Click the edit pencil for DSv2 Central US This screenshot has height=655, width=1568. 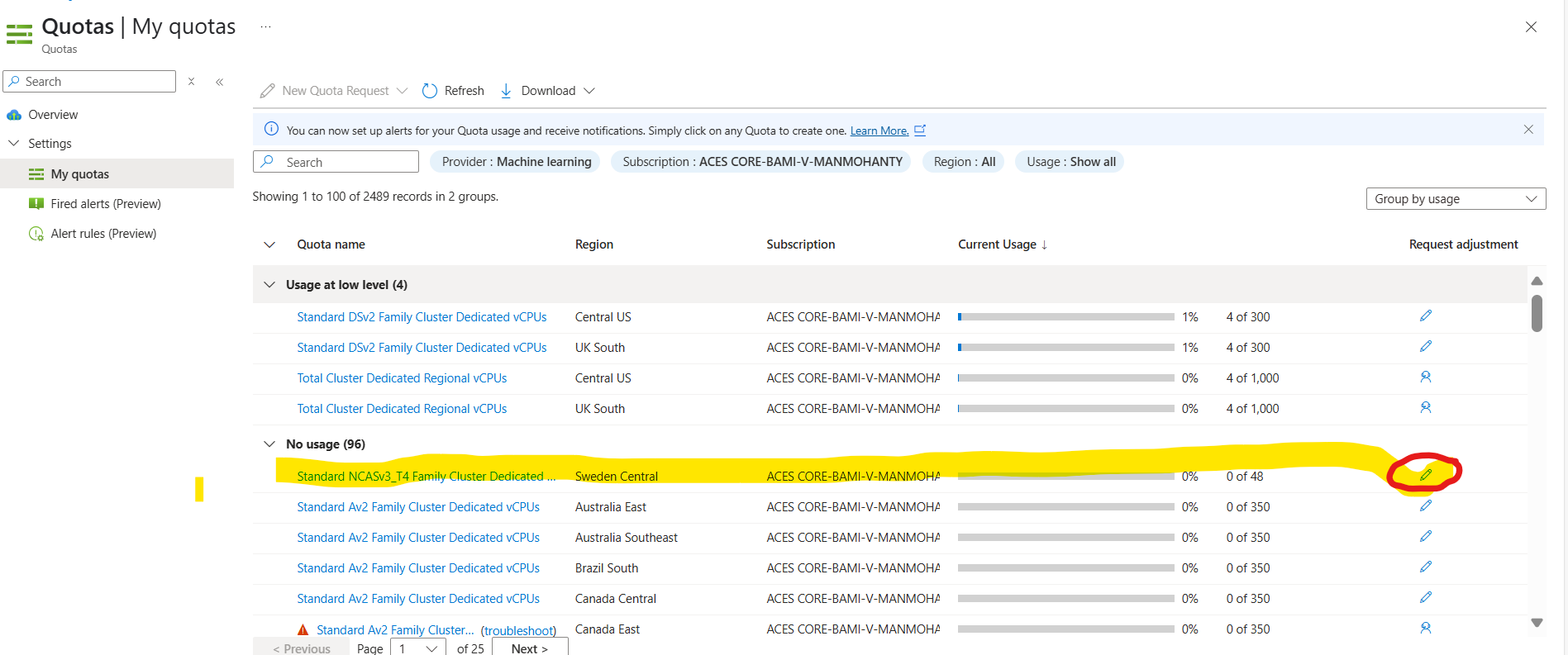click(x=1425, y=316)
